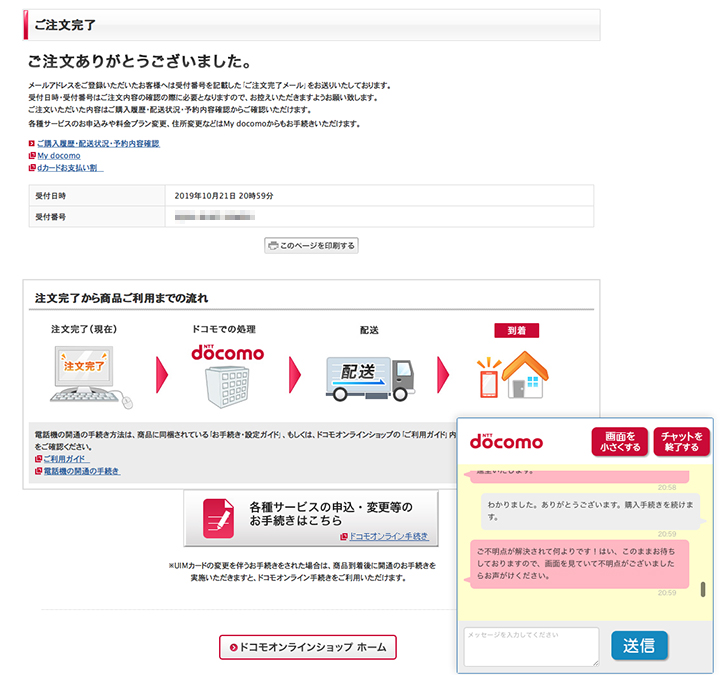
Task: Open the dカードお支払い割 link
Action: 70,168
